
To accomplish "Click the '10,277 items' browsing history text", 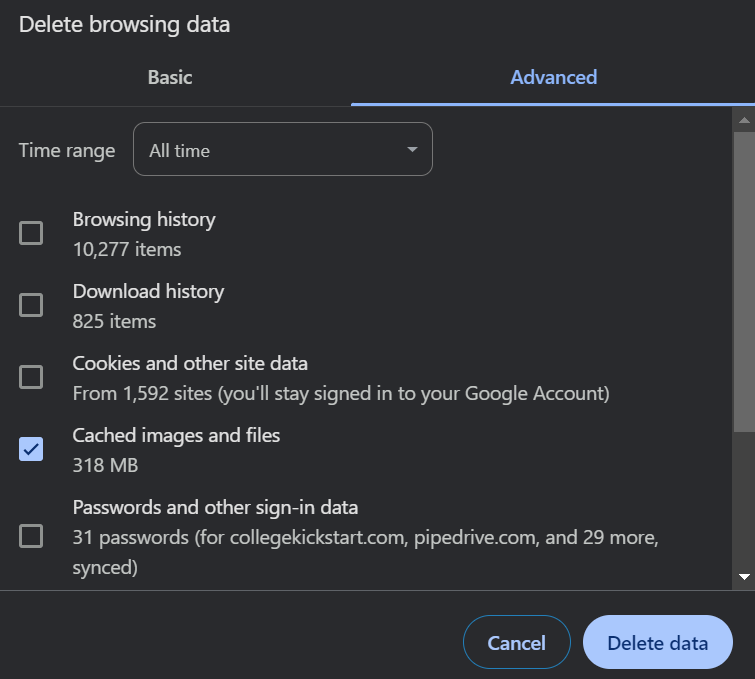I will point(127,249).
